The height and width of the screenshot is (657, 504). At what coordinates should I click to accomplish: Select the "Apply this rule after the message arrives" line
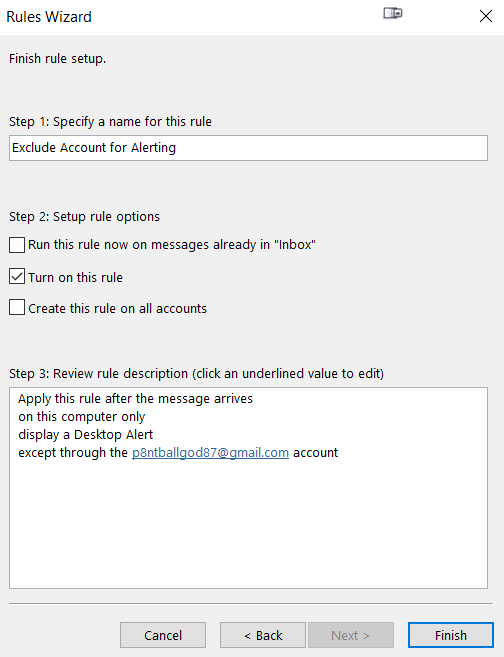[x=135, y=398]
